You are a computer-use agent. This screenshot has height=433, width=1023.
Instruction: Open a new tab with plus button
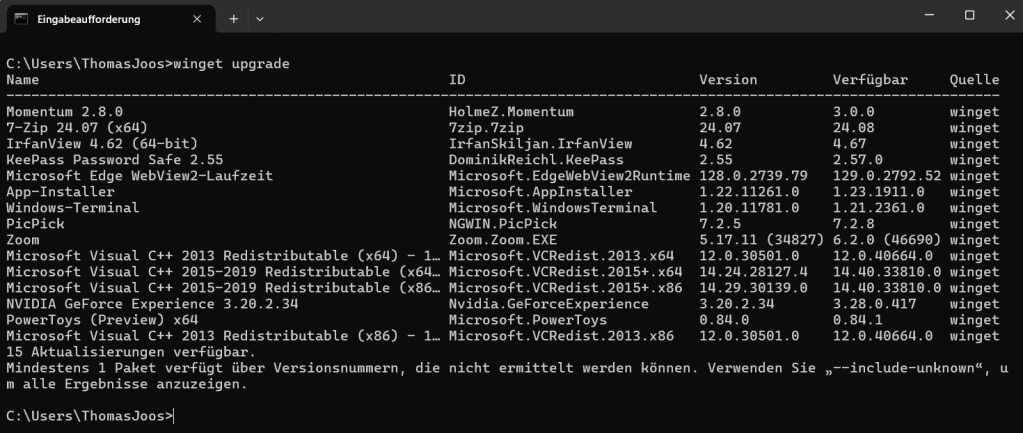point(234,19)
